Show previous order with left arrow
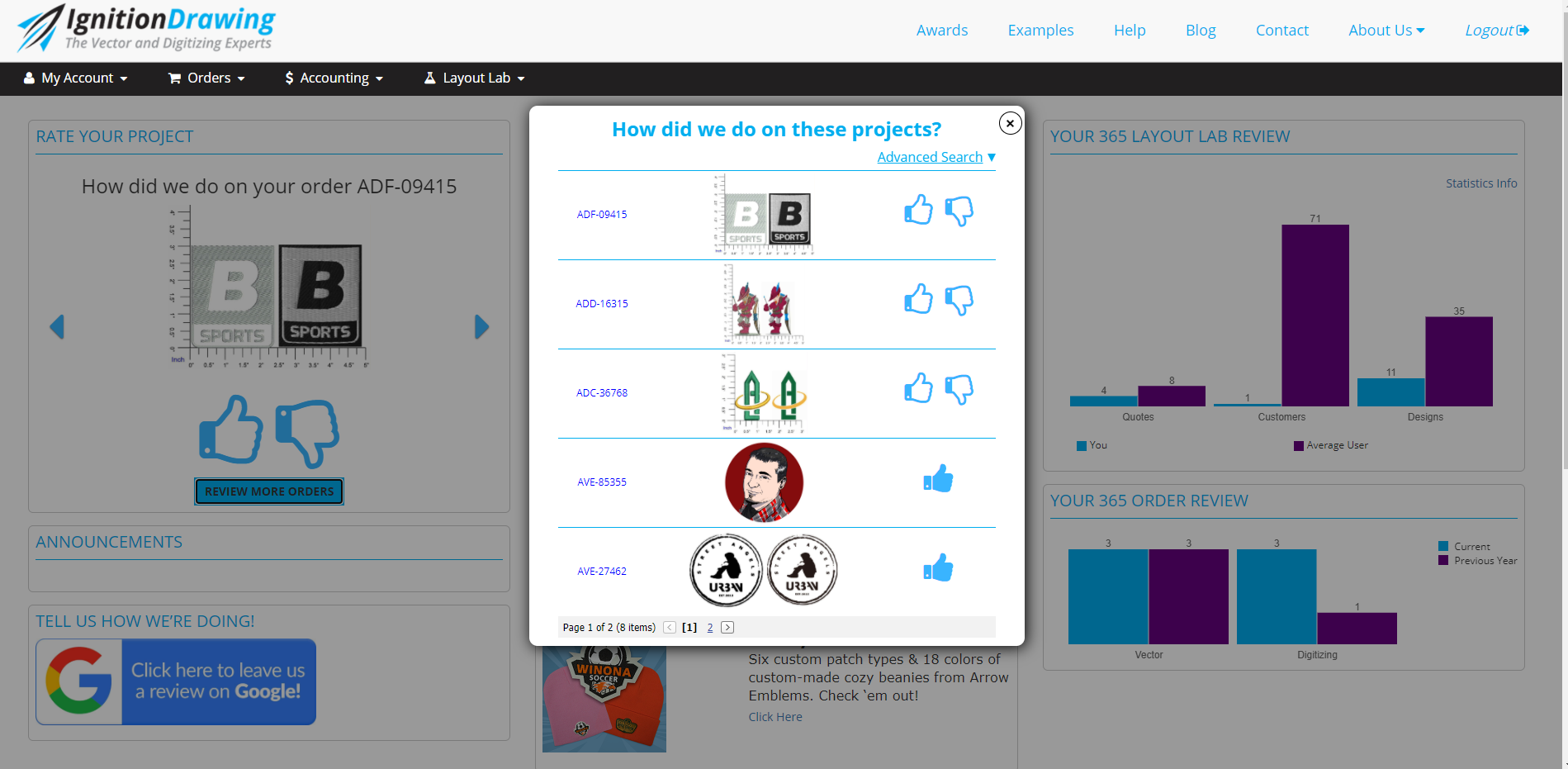This screenshot has height=769, width=1568. (57, 327)
